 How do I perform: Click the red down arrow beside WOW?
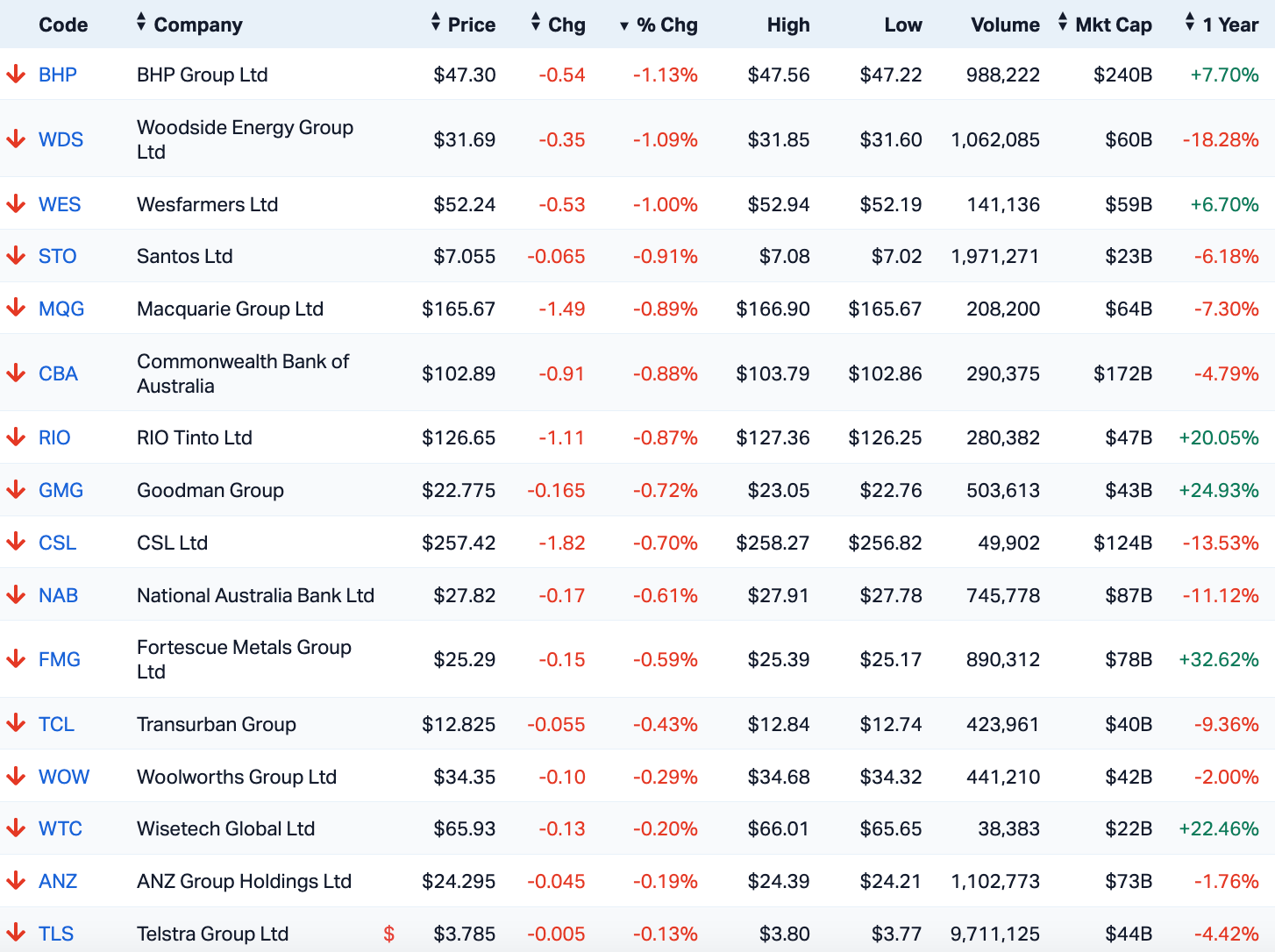(16, 776)
